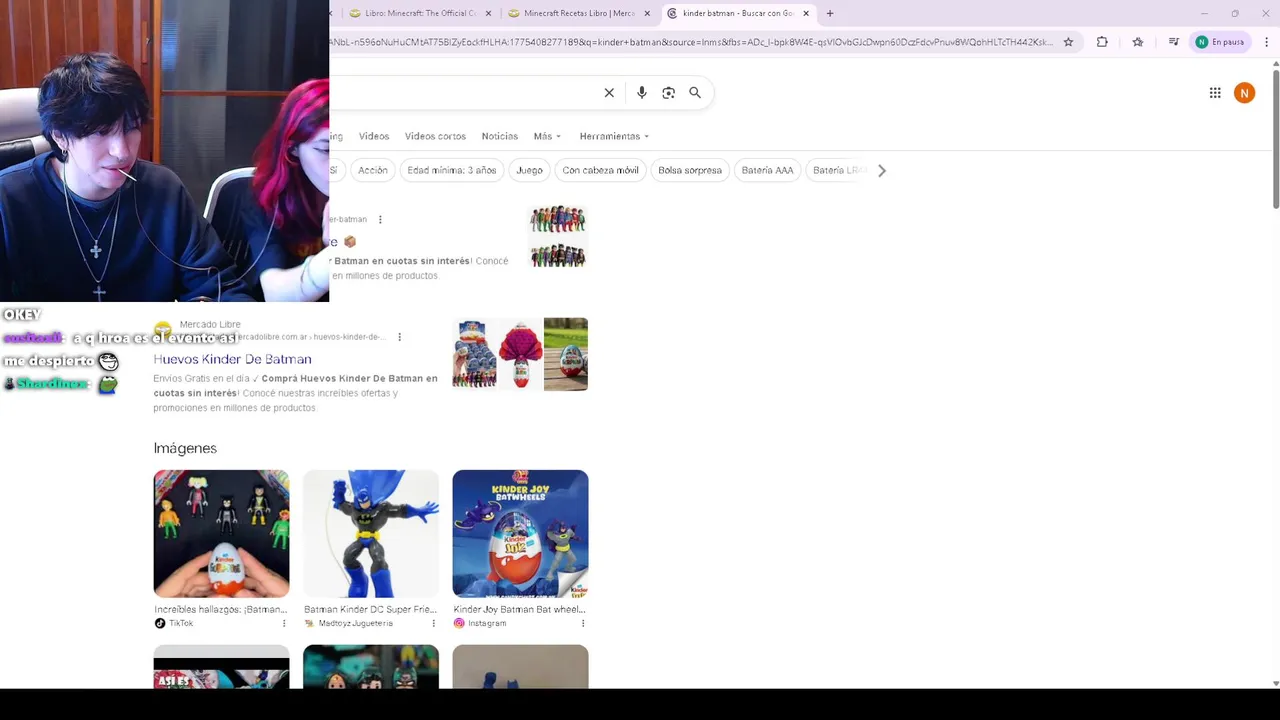
Task: Switch to the 'Libro: Minecraft: The Official' tab
Action: 420,13
